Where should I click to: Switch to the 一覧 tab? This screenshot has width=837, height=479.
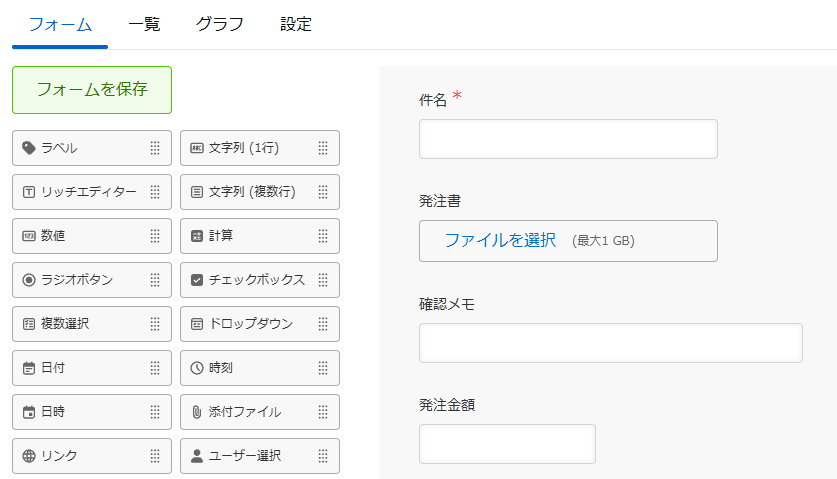point(144,25)
